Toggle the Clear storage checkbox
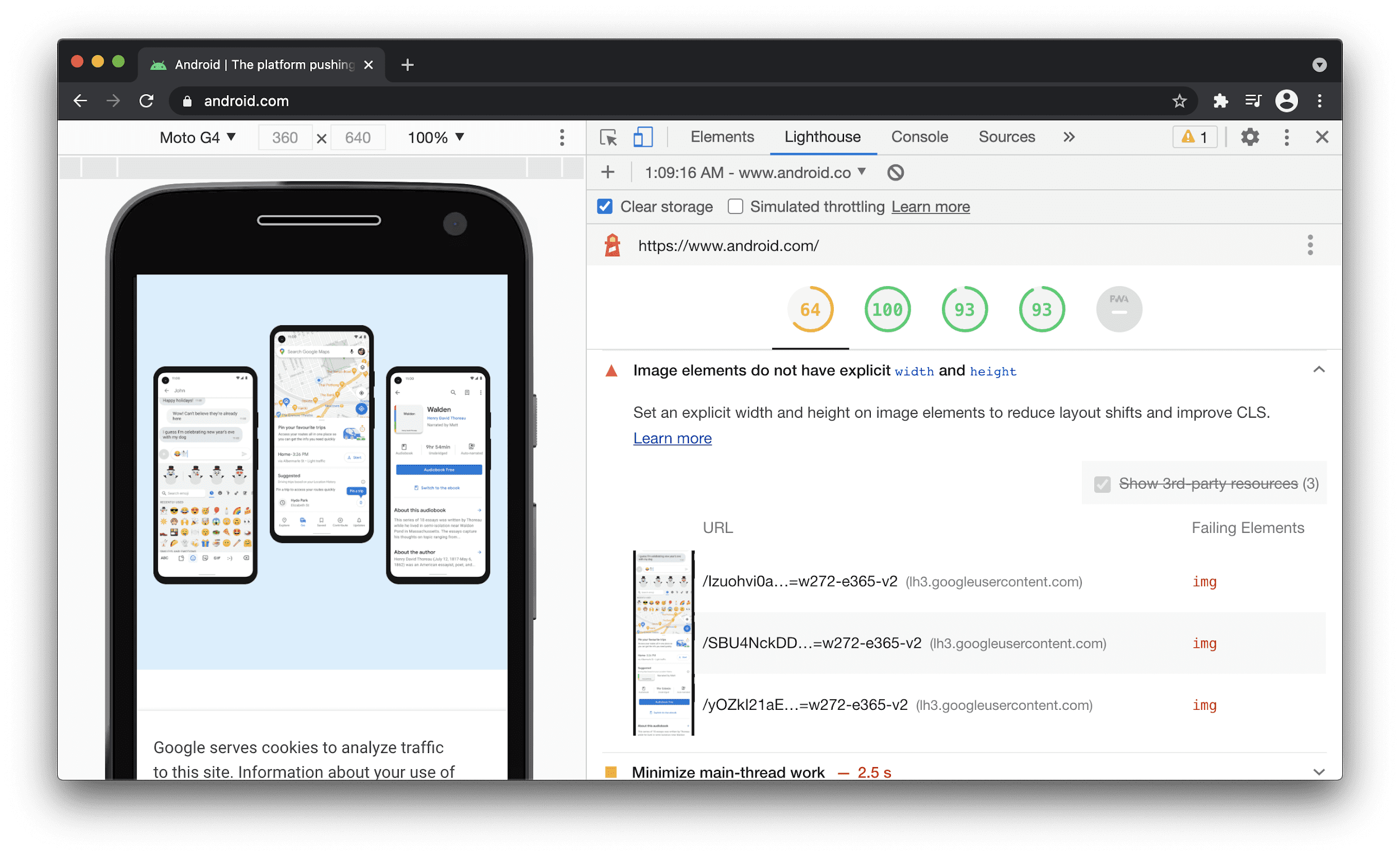Image resolution: width=1400 pixels, height=856 pixels. coord(606,207)
